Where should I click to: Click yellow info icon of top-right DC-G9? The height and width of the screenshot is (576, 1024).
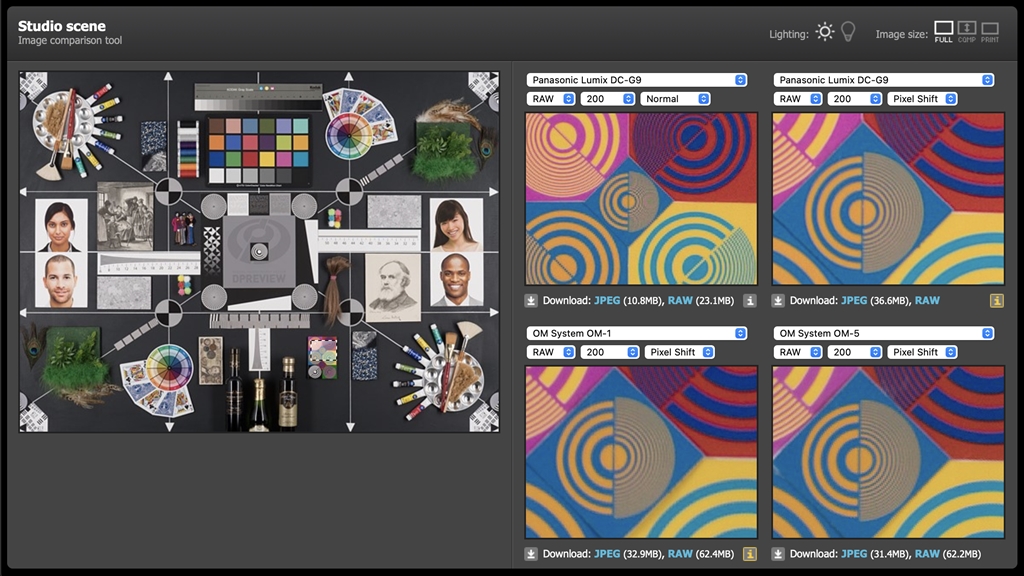pos(997,300)
